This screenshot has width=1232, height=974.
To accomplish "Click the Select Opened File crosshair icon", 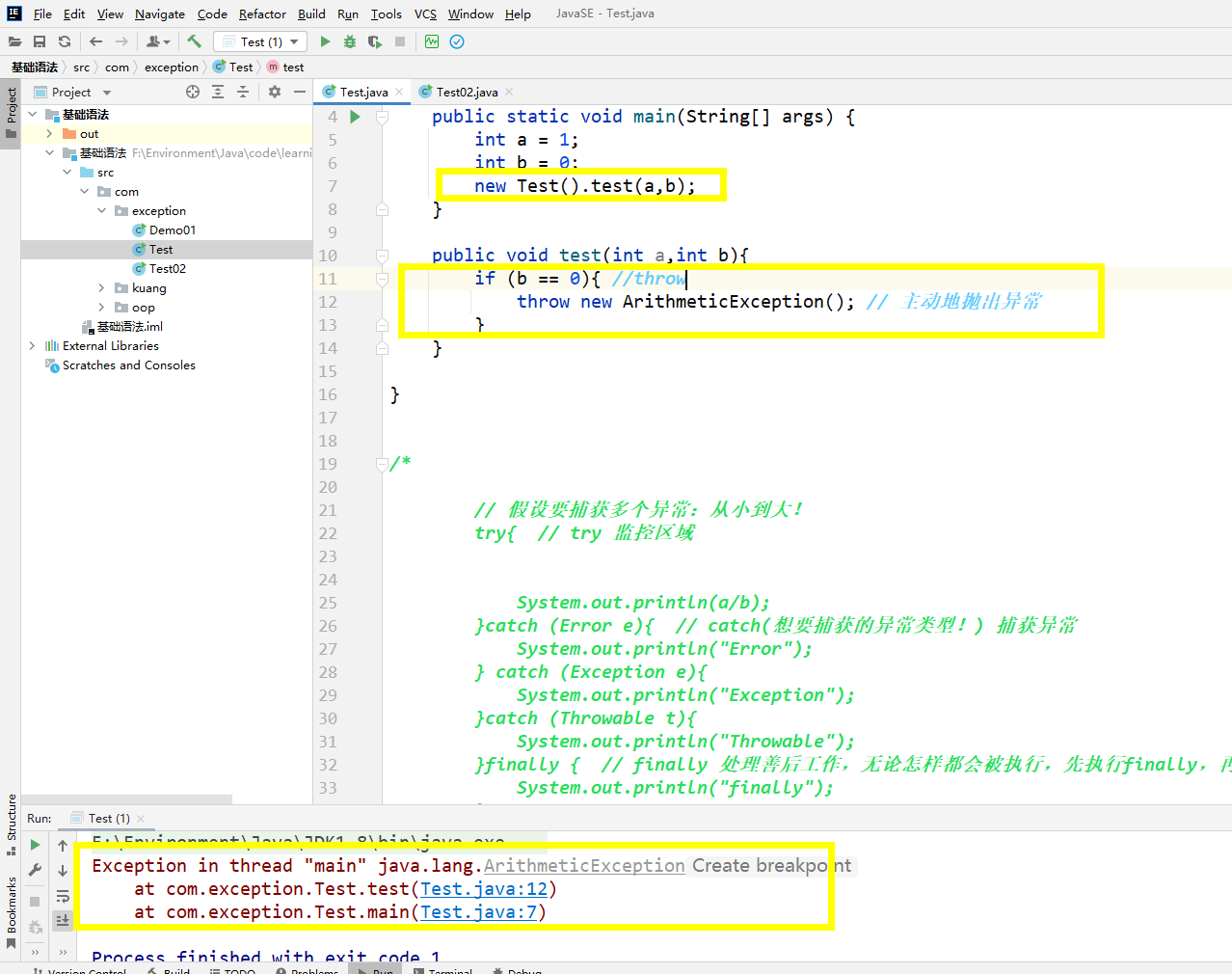I will [193, 92].
